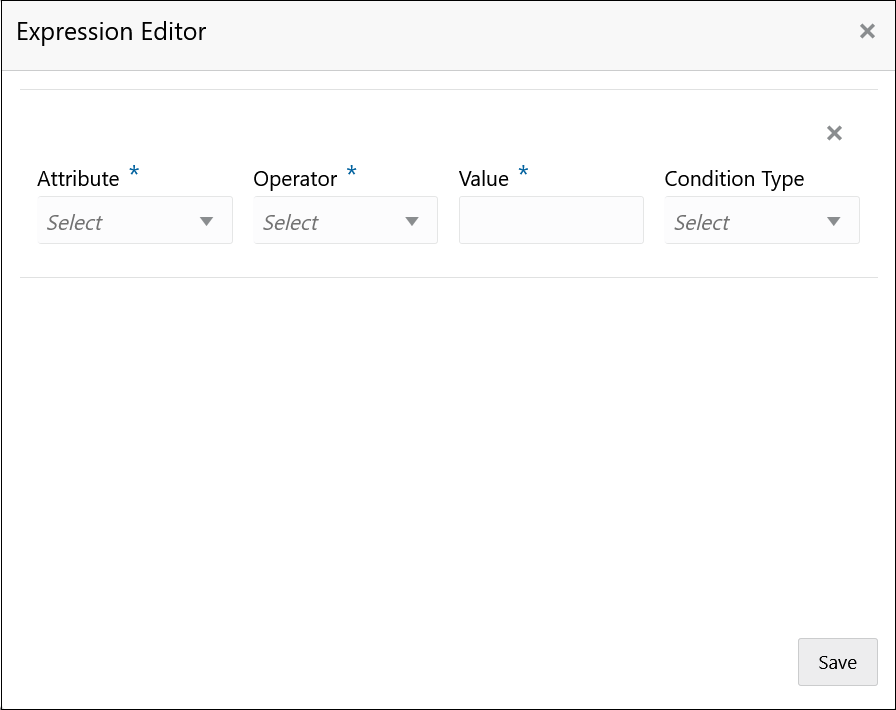
Task: Click the Select placeholder under Attribute
Action: 75,222
